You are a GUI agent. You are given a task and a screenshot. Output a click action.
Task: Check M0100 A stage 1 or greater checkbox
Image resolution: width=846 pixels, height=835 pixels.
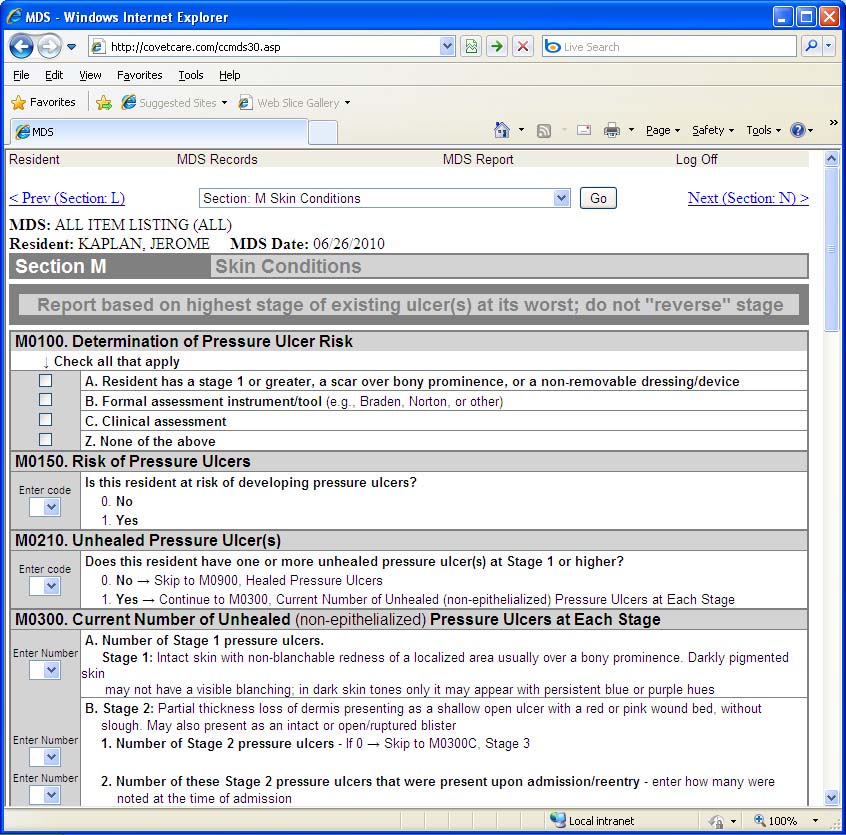(x=46, y=381)
